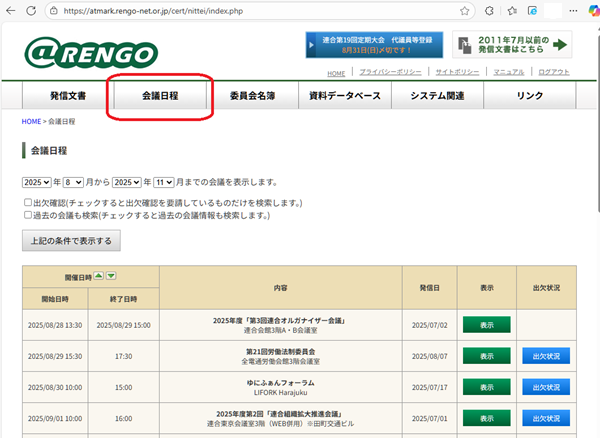Open Copilot icon at top right
600x438 pixels.
pos(594,11)
